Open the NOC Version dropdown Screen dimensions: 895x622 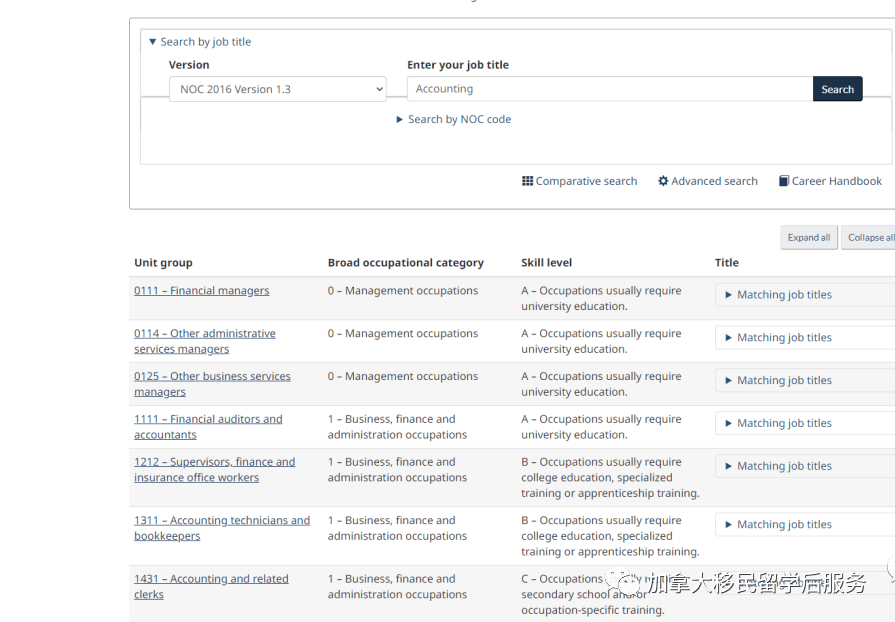pos(277,89)
